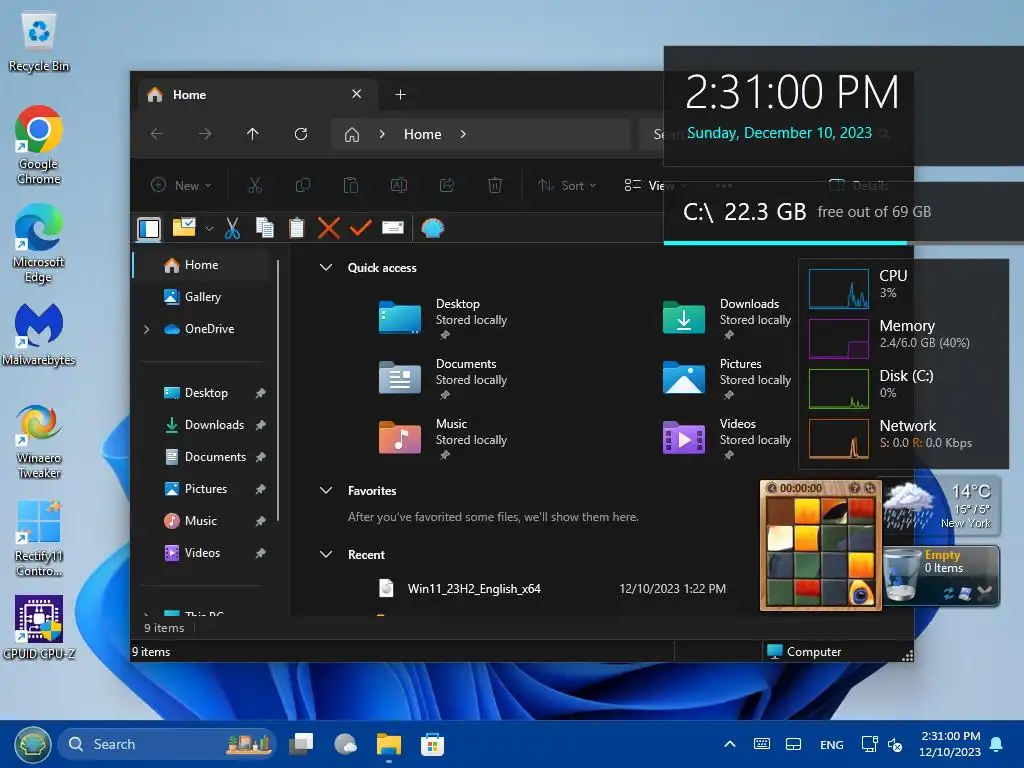Open taskbar clock showing 2:31:00 PM

(950, 744)
